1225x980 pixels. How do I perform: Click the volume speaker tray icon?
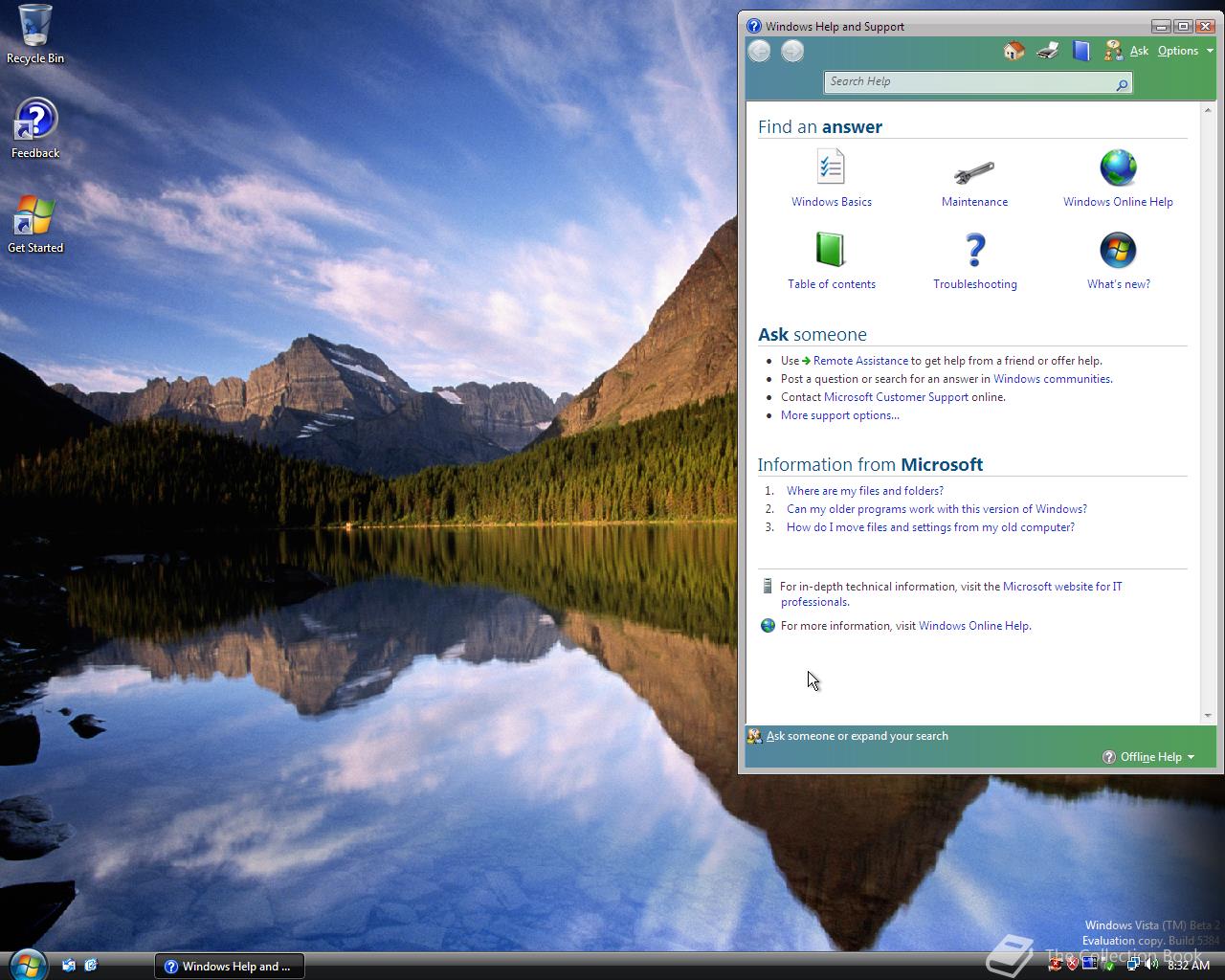[x=1151, y=966]
